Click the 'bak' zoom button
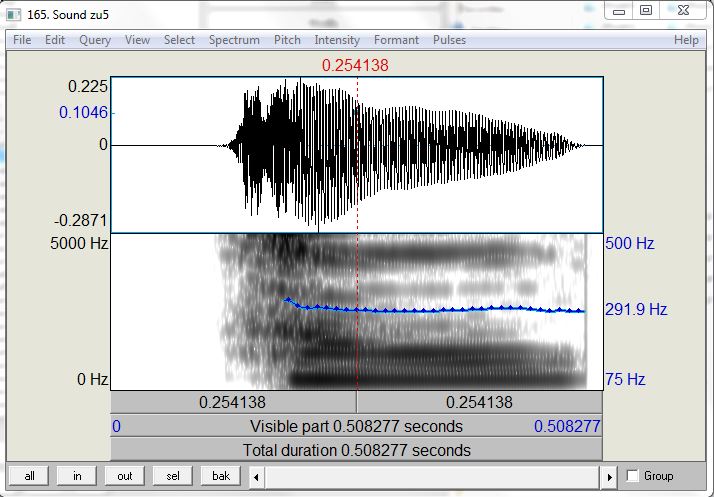The width and height of the screenshot is (714, 497). tap(221, 476)
